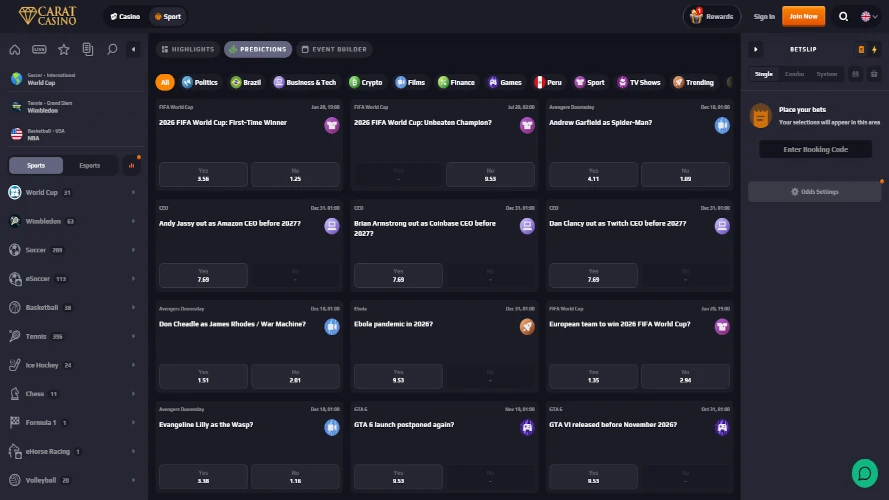Click the Sign In link
Screen dimensions: 889x500
[764, 16]
